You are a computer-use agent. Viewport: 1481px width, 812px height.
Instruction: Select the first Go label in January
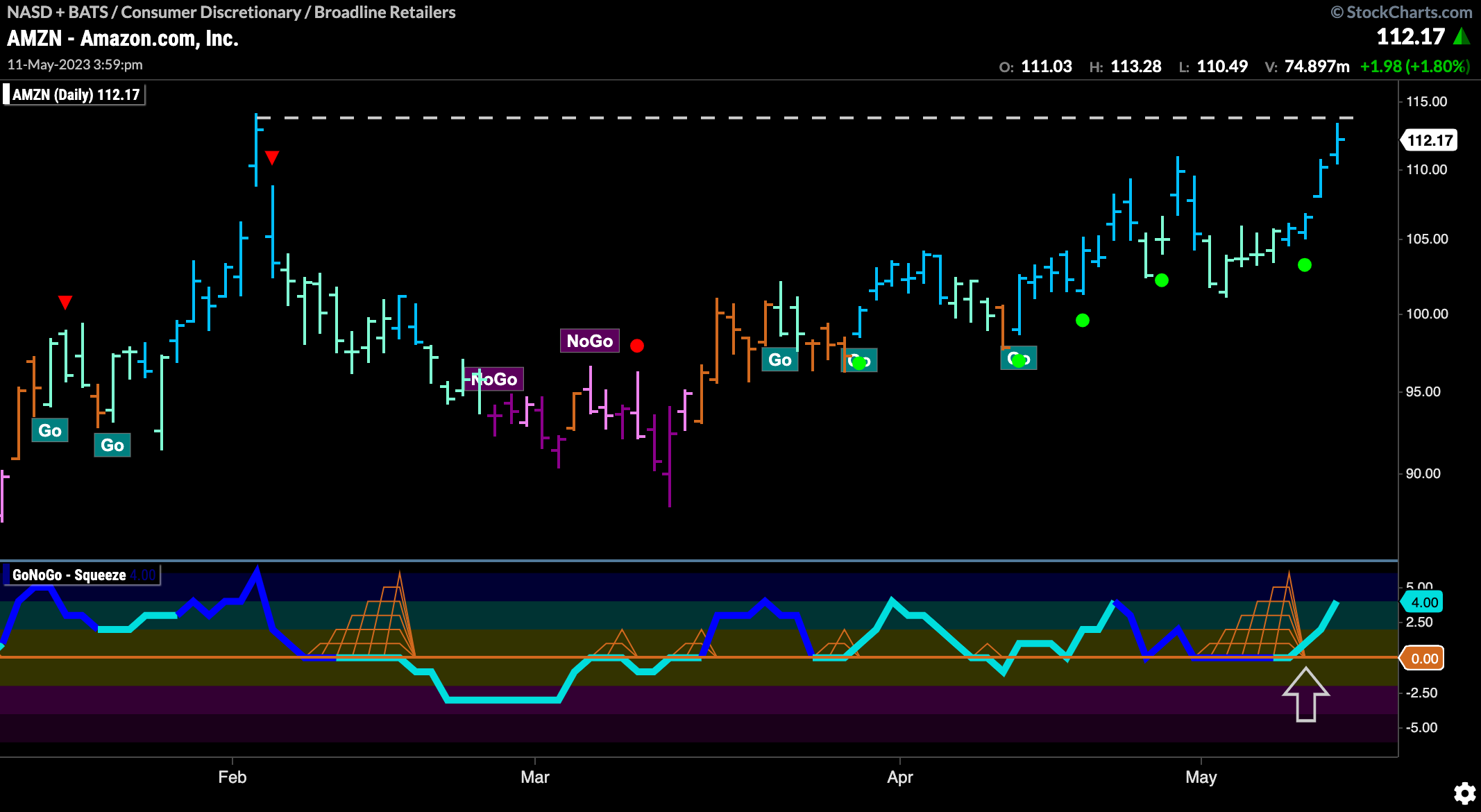50,430
